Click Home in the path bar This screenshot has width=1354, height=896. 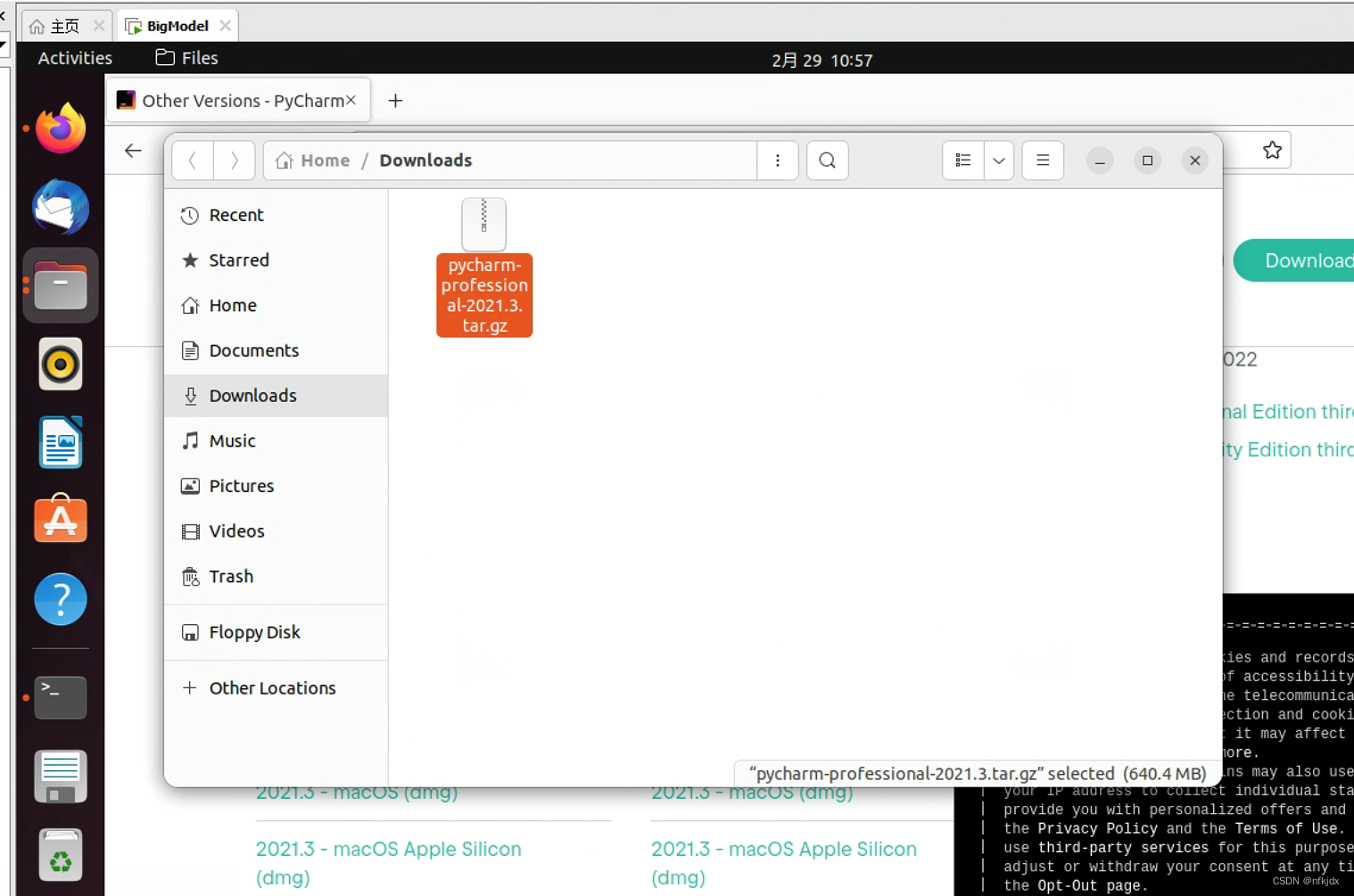coord(313,160)
